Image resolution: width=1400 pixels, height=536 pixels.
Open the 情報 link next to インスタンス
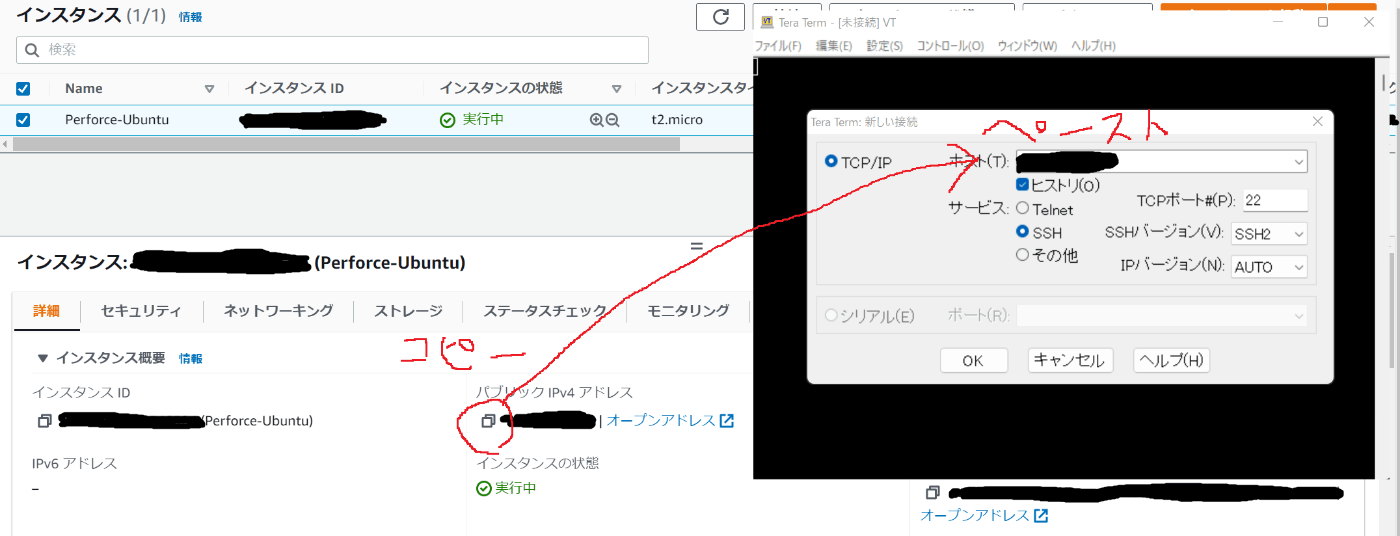click(190, 17)
